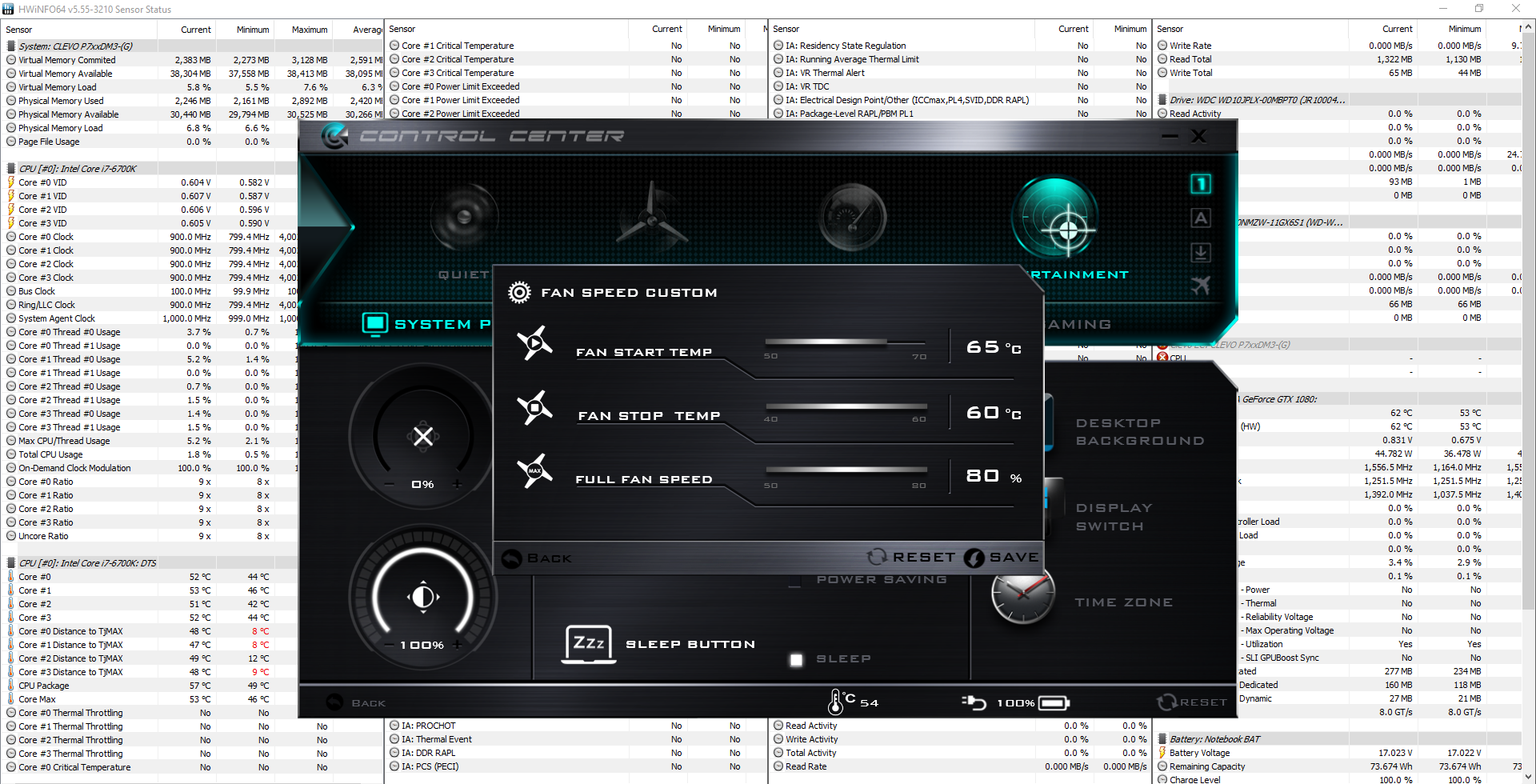This screenshot has width=1536, height=784.
Task: Reset the fan speed custom settings
Action: 911,557
